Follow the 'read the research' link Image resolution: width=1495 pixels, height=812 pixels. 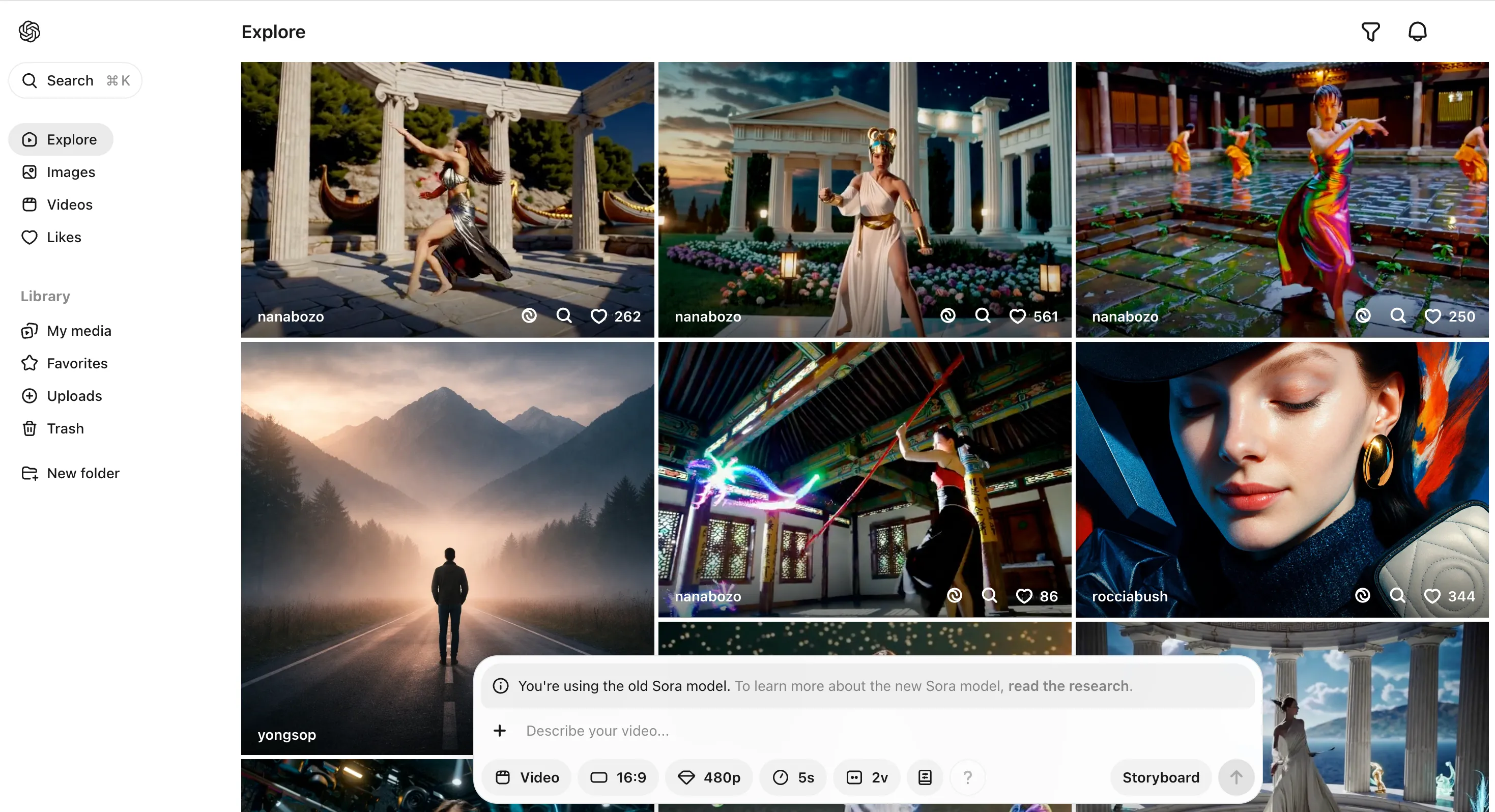pyautogui.click(x=1069, y=686)
